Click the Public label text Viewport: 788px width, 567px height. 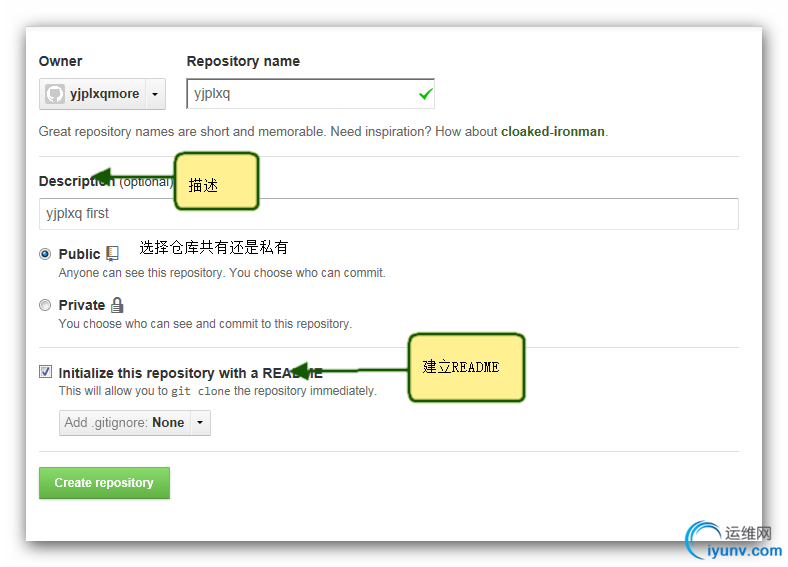click(x=79, y=254)
